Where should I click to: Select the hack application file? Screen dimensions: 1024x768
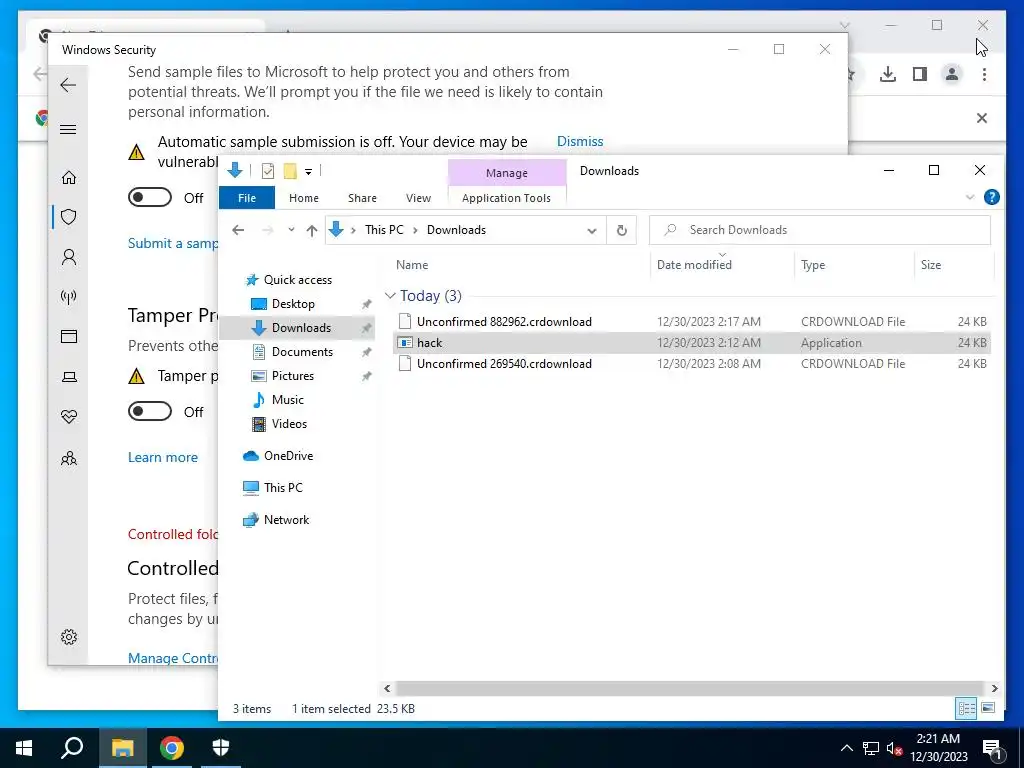693,342
